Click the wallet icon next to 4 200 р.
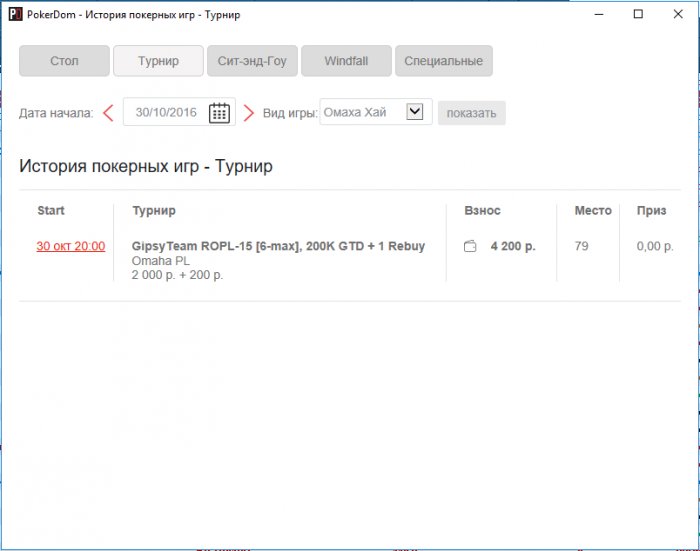Image resolution: width=700 pixels, height=551 pixels. point(470,246)
